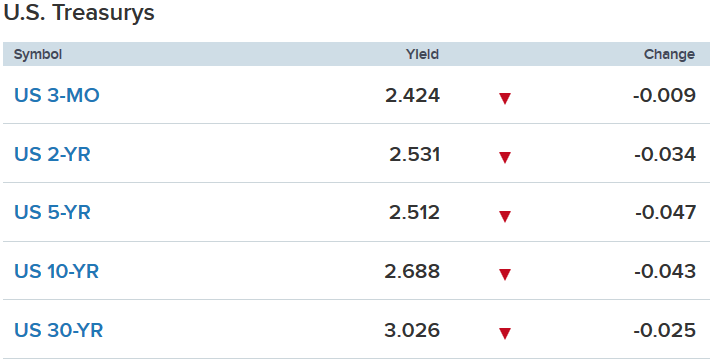Click the -0.009 change value

click(x=664, y=96)
